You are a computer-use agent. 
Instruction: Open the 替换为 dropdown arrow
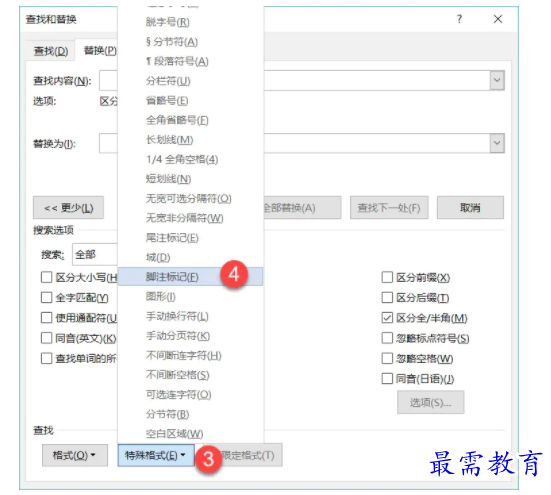(497, 143)
